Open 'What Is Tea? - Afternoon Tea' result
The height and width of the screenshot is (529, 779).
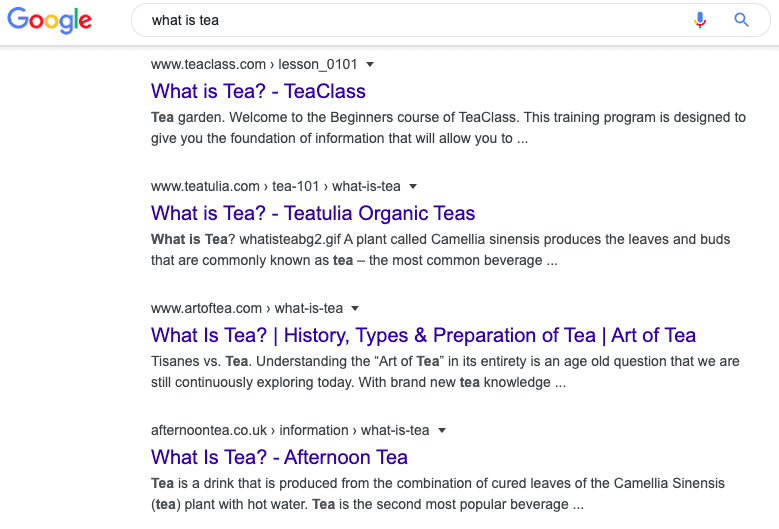pyautogui.click(x=279, y=457)
